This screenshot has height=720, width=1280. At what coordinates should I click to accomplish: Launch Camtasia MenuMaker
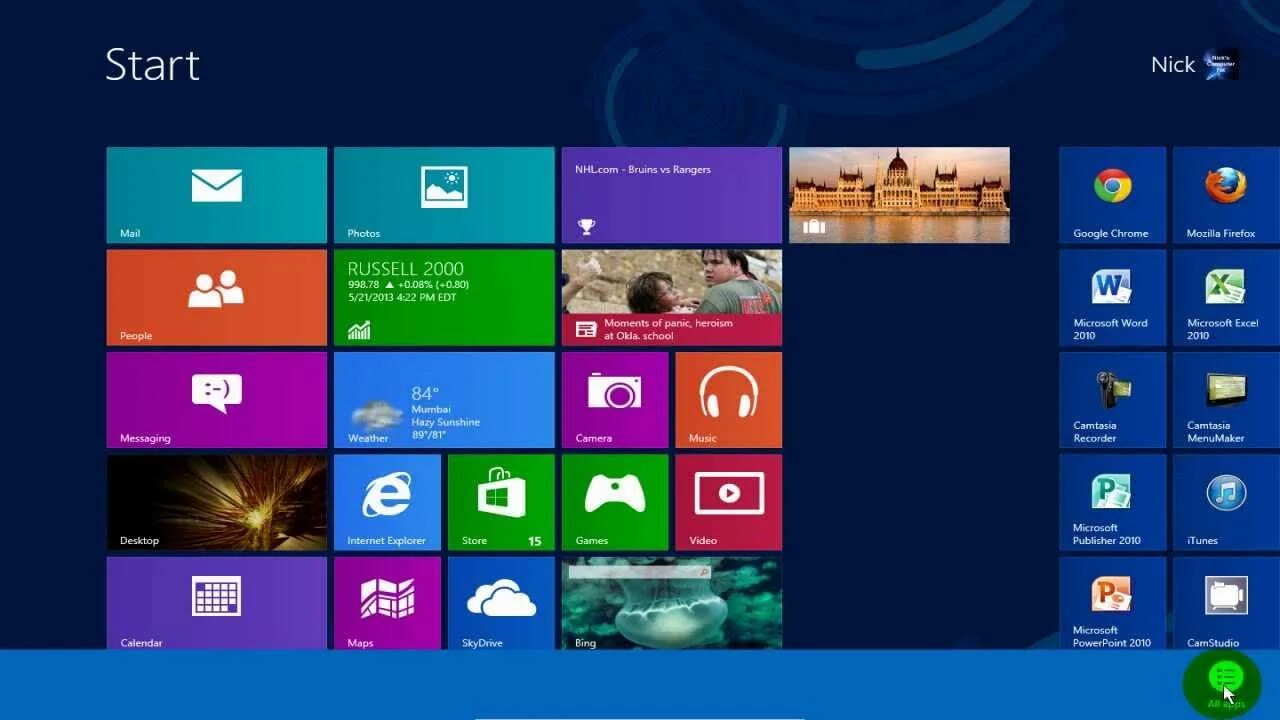(1226, 400)
